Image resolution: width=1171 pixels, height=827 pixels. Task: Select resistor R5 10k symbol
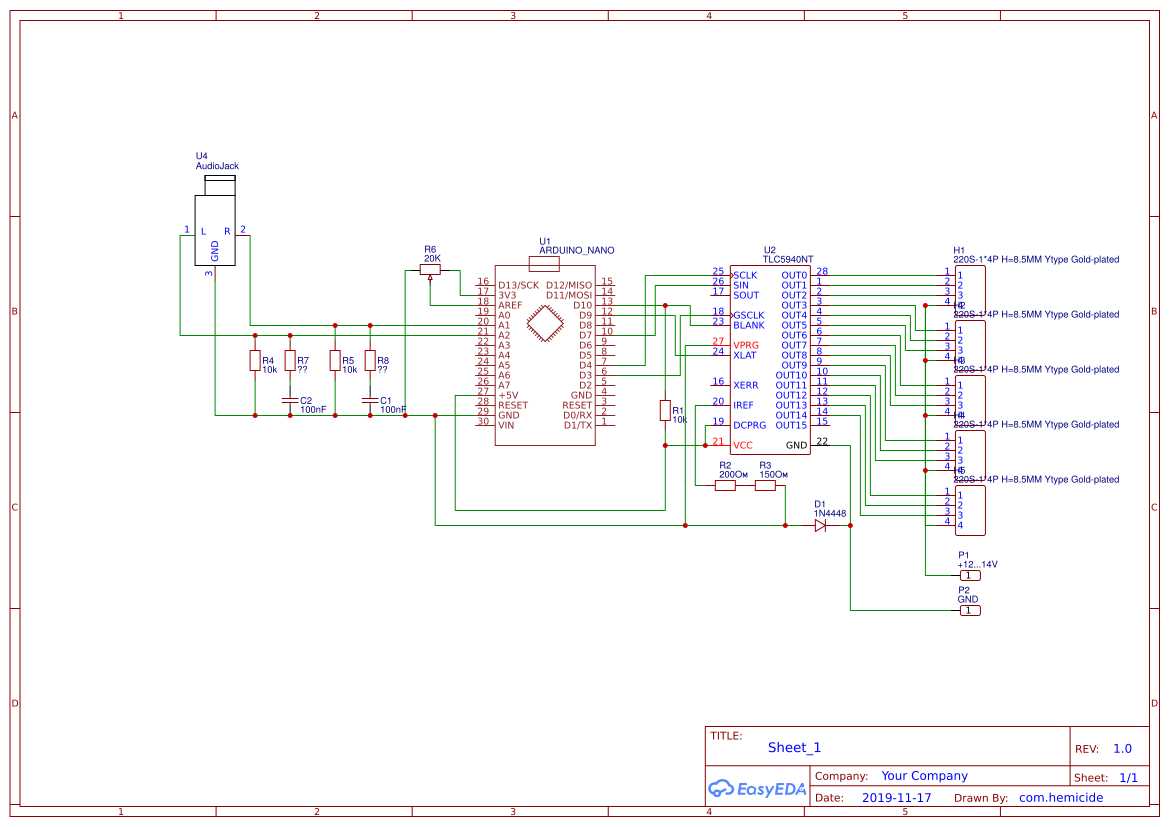coord(335,361)
